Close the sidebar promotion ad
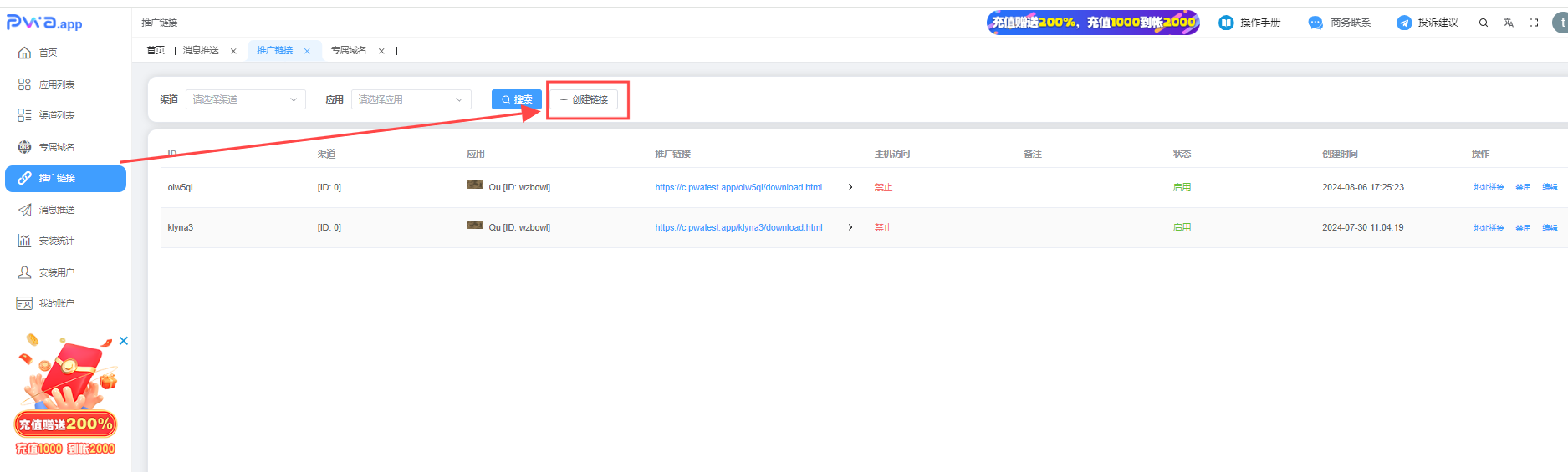The width and height of the screenshot is (1568, 472). [124, 341]
